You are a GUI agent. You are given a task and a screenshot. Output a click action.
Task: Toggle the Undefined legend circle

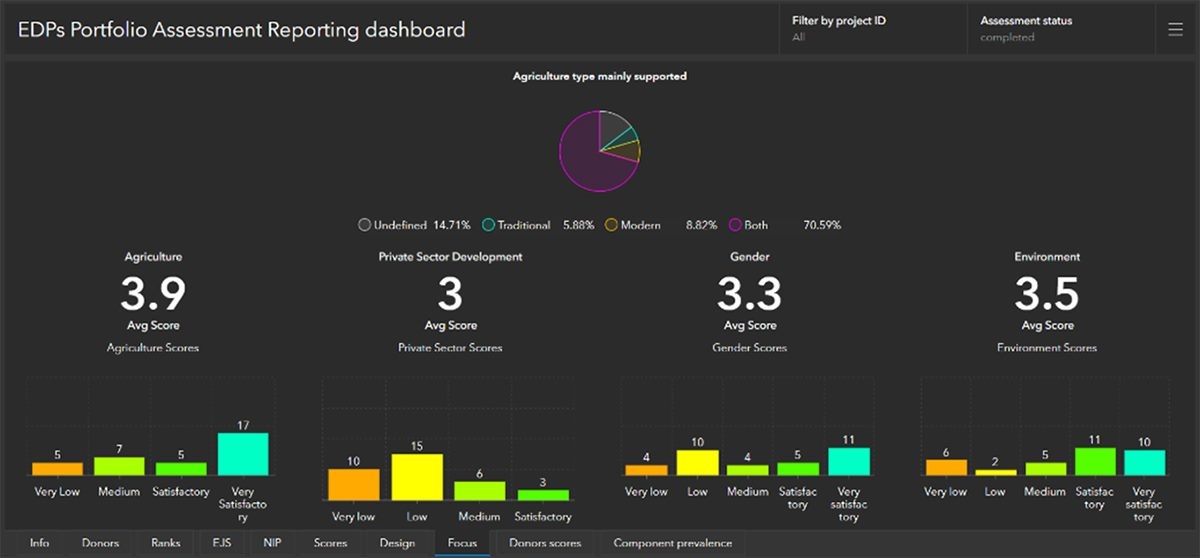tap(365, 225)
